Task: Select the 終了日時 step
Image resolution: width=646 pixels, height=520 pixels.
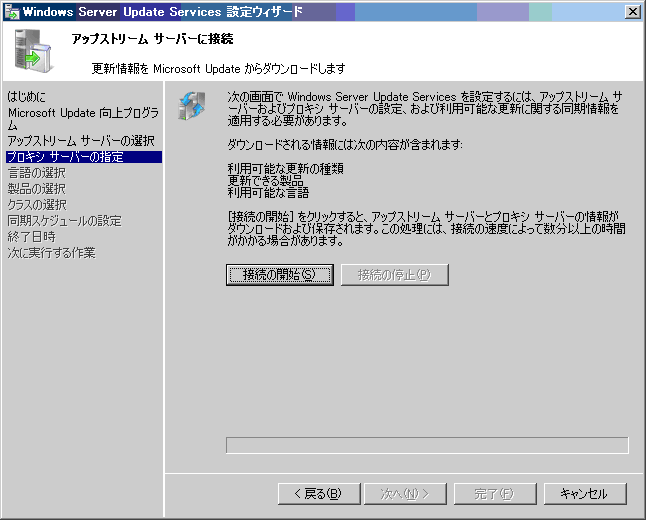Action: 31,237
